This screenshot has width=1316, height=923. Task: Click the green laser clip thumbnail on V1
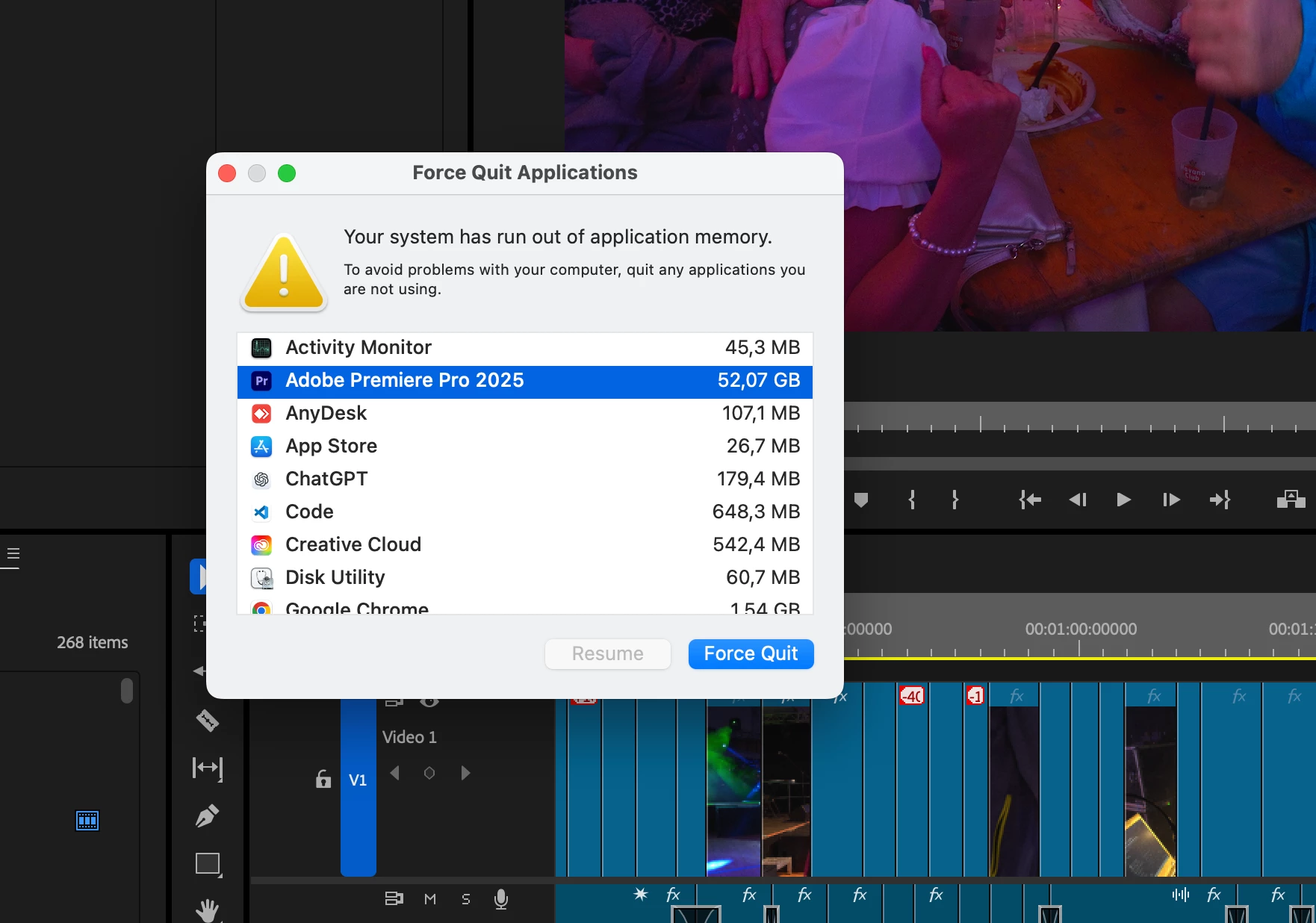tap(734, 792)
